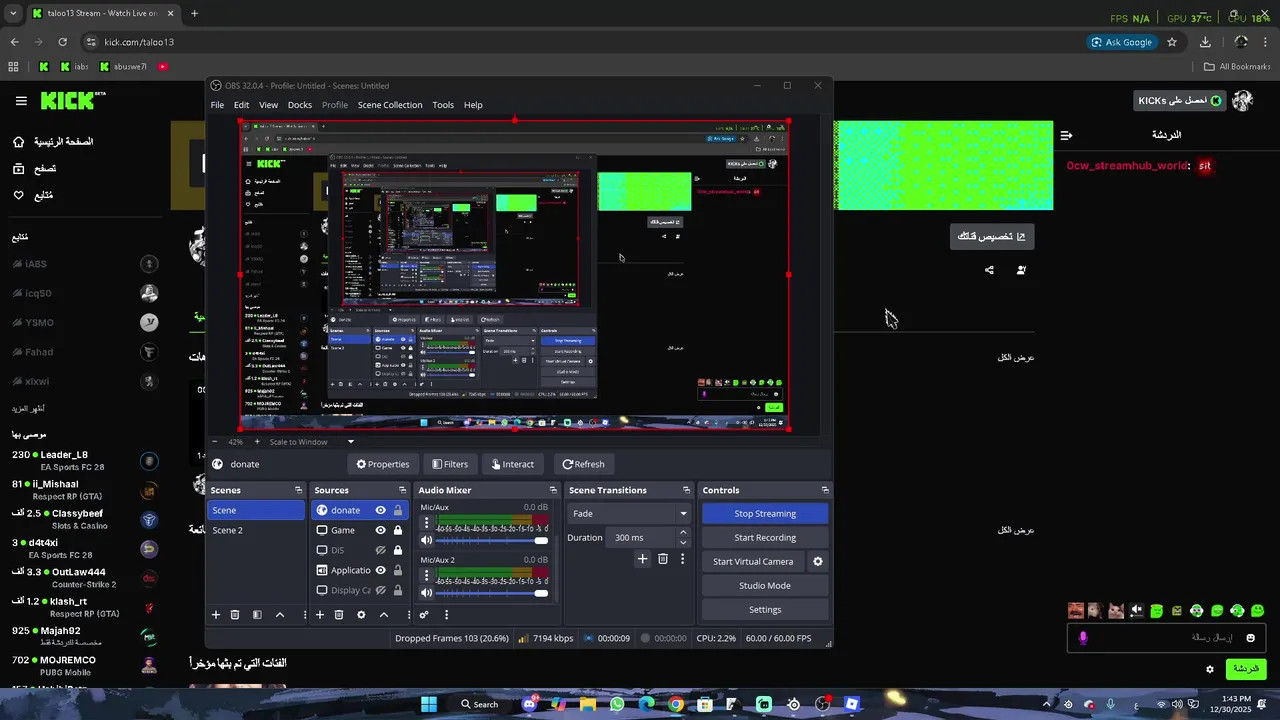
Task: Collapse the Kick chat panel arrow icon
Action: coord(1066,135)
